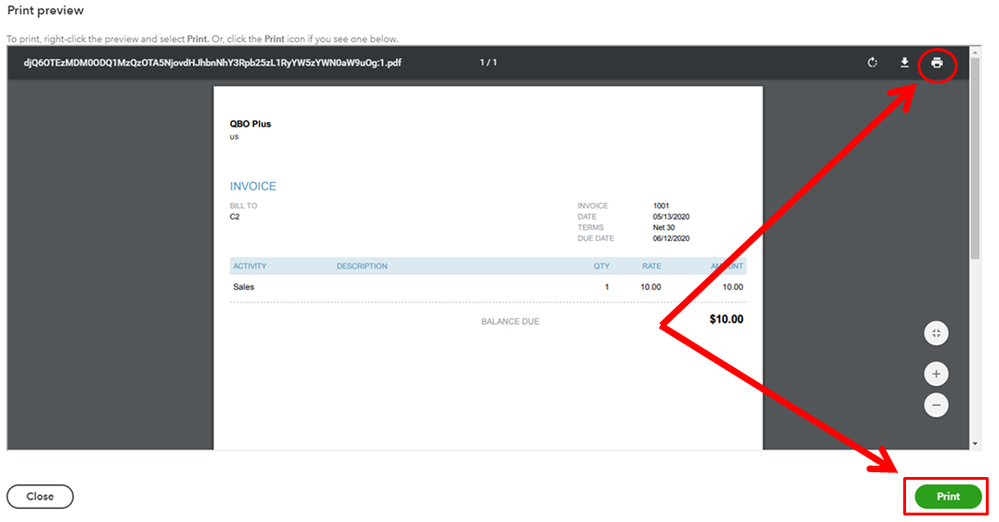Click customer name C2
Screen dimensions: 999x522
(x=234, y=217)
